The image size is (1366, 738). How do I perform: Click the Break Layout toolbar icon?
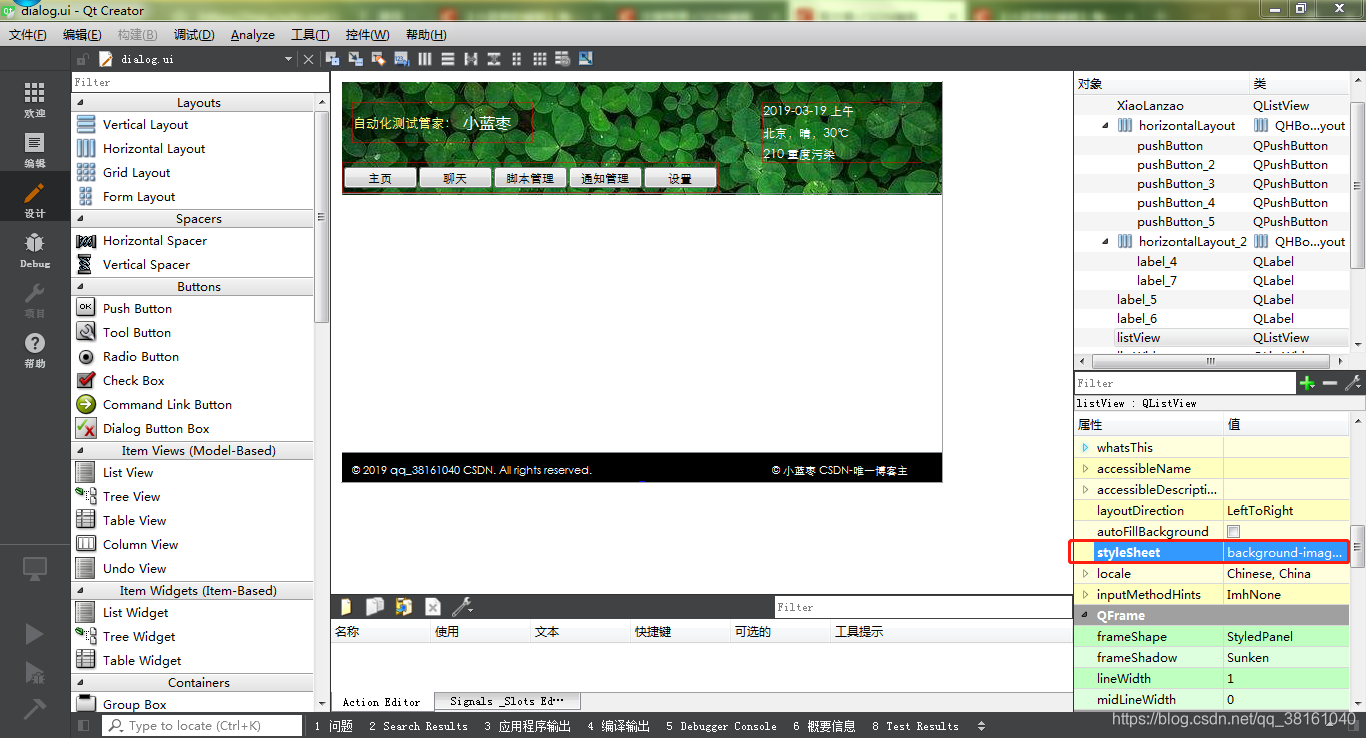[x=562, y=59]
